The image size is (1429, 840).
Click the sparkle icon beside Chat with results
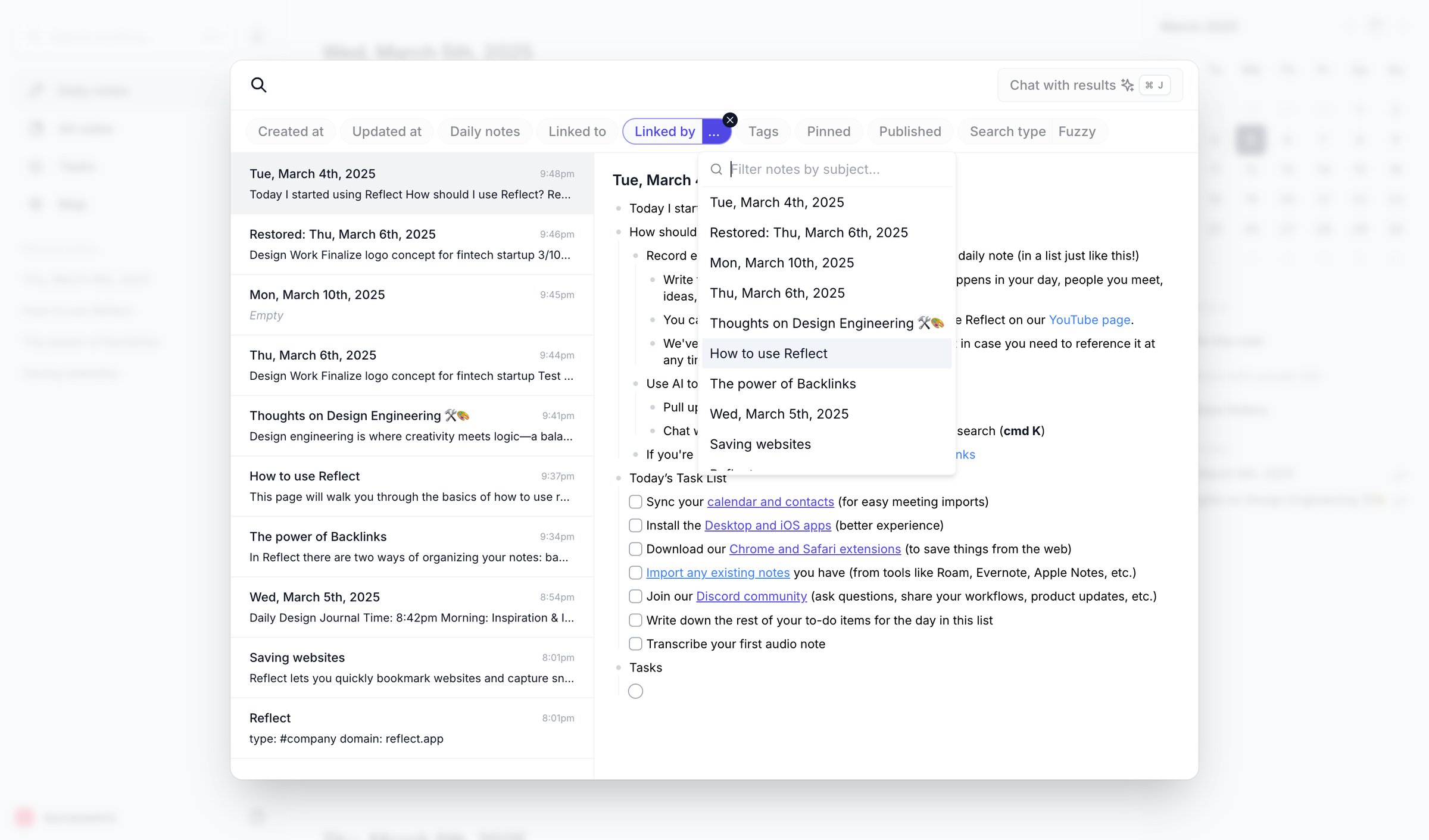(1127, 85)
